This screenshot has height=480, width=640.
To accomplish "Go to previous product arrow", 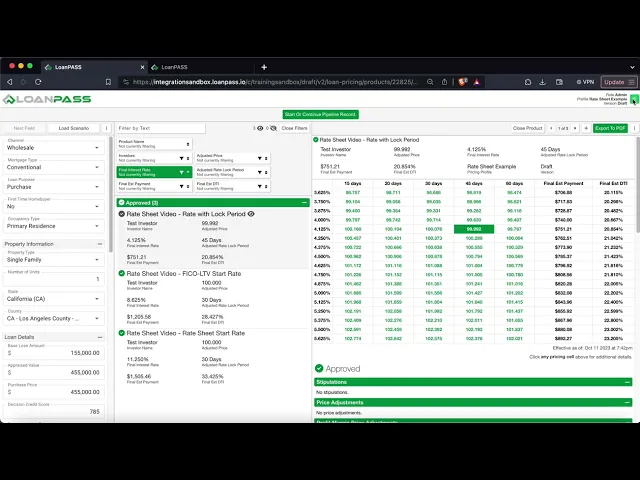I will tap(551, 128).
